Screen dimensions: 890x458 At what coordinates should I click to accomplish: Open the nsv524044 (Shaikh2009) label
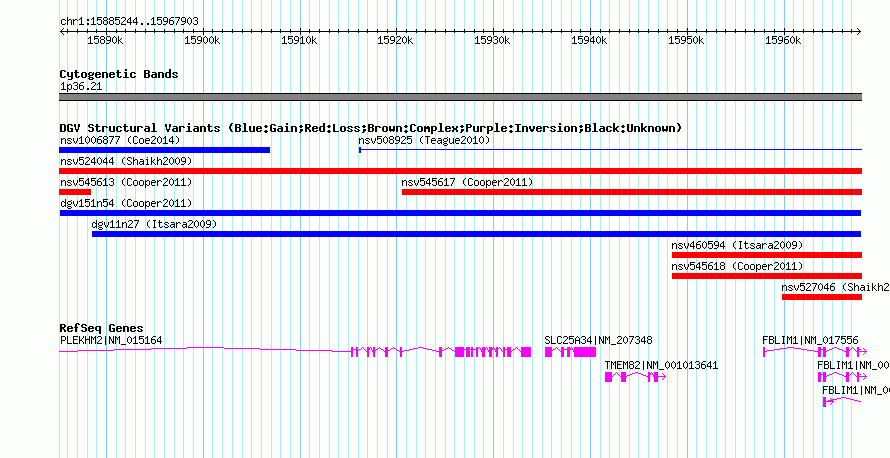coord(126,161)
